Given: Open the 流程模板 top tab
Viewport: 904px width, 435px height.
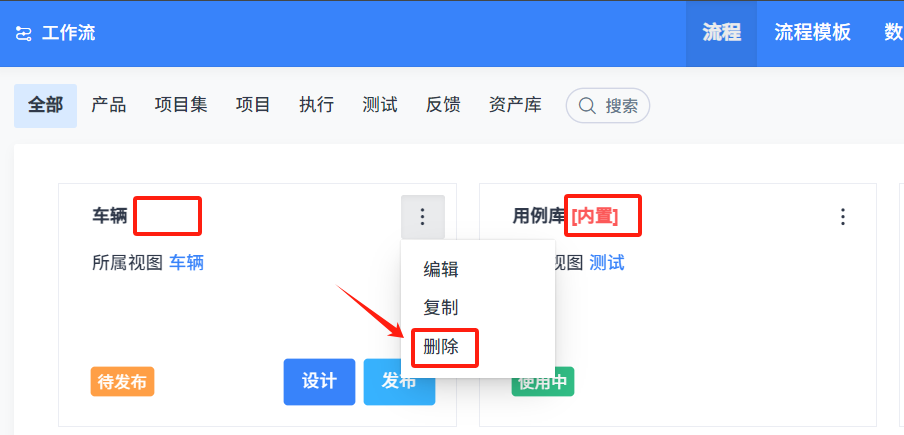Looking at the screenshot, I should [x=812, y=33].
